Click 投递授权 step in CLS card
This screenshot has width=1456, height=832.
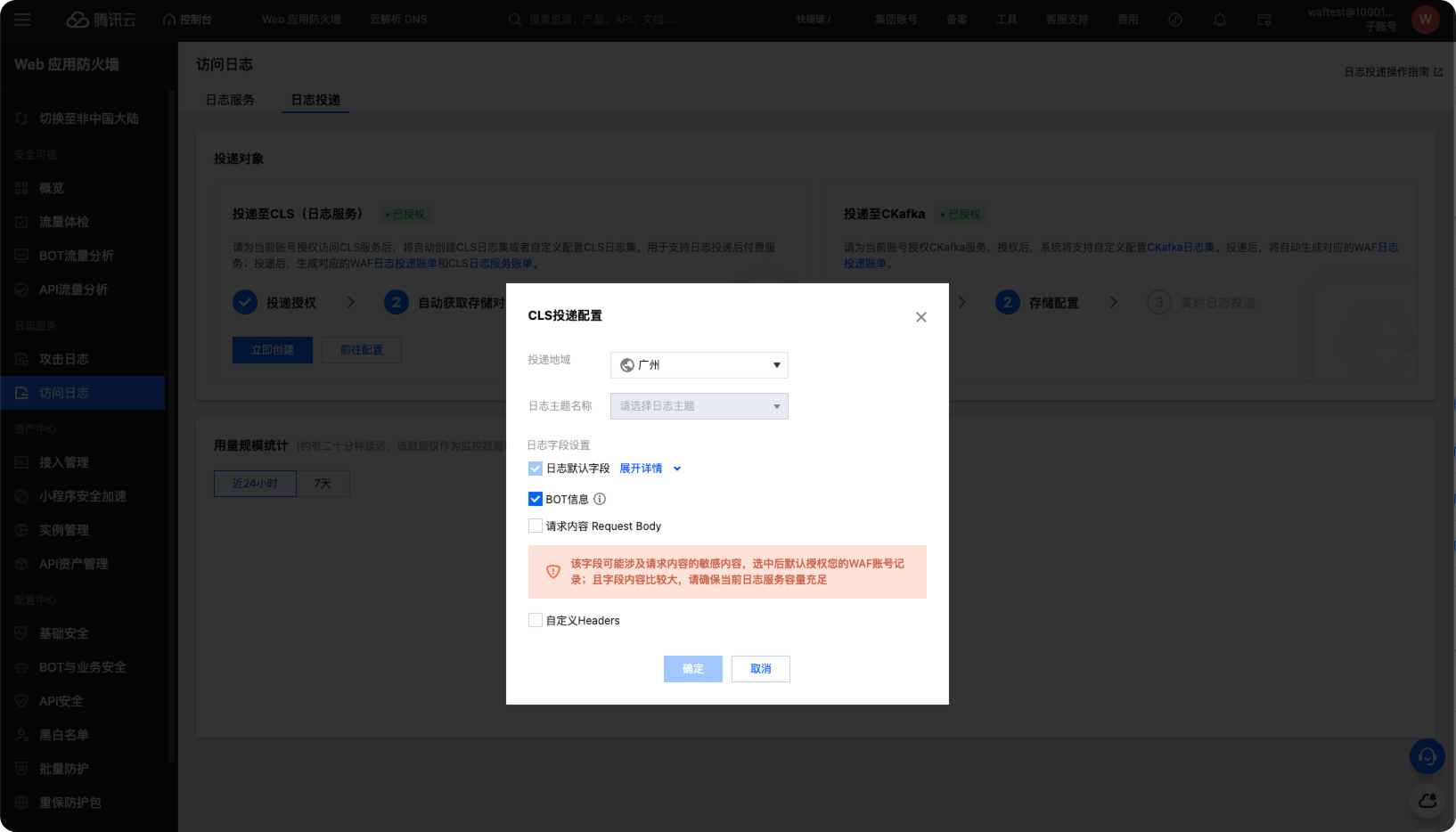274,303
